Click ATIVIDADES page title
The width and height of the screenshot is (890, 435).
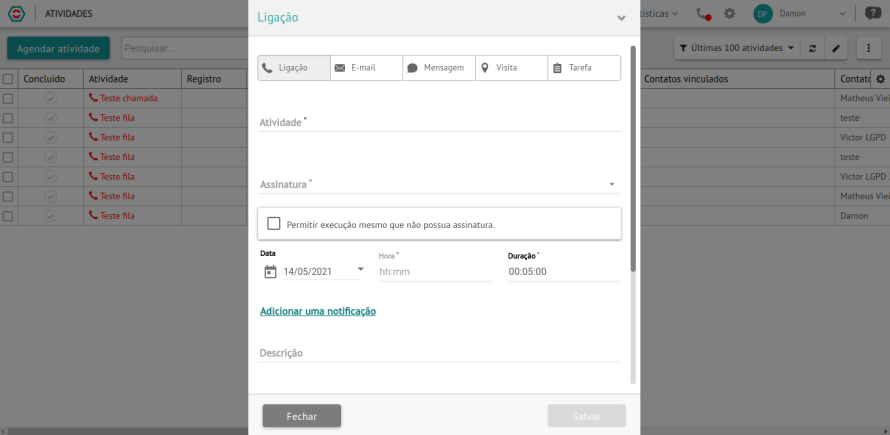point(69,14)
